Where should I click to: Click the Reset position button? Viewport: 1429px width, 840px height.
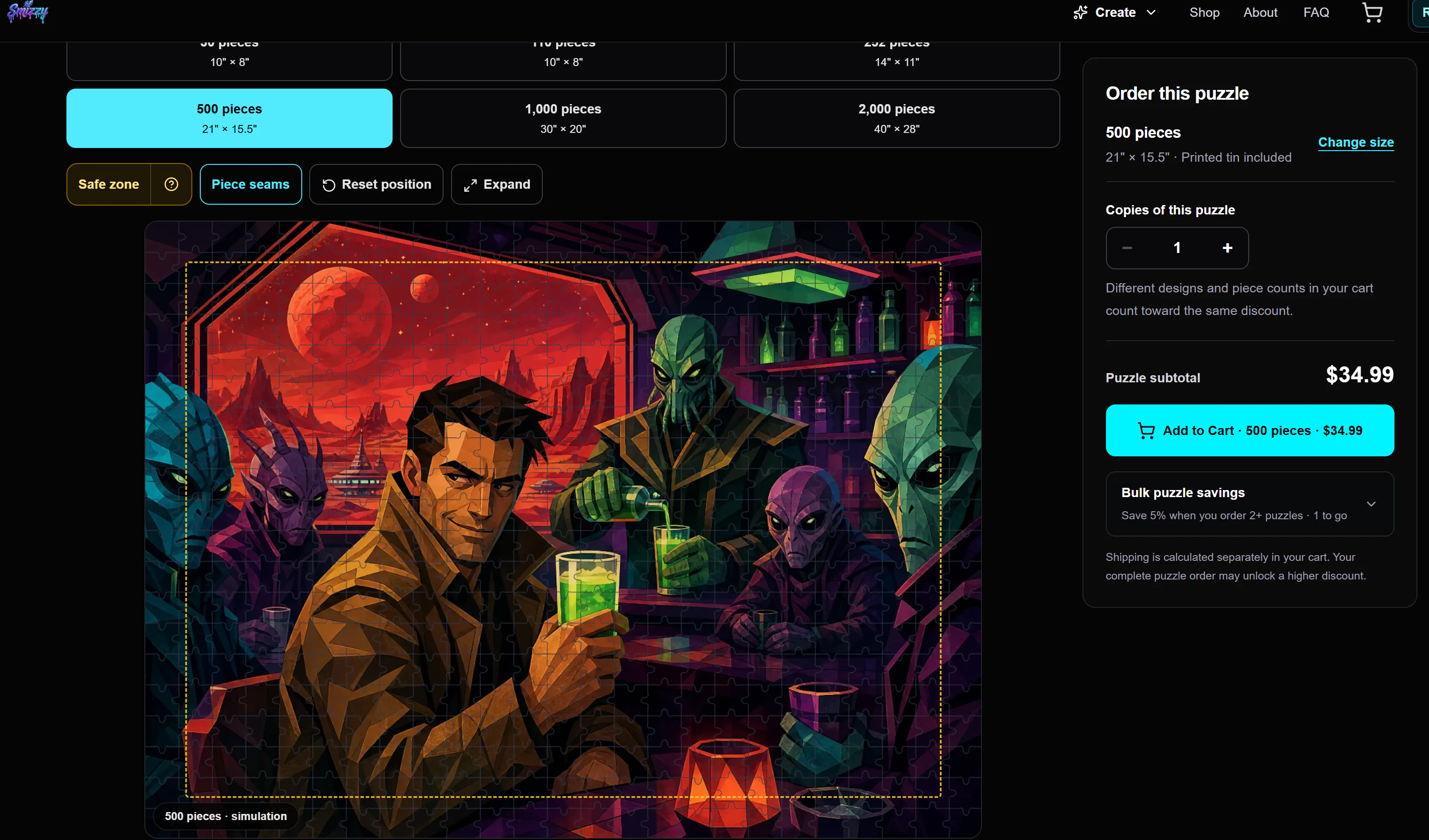(376, 184)
